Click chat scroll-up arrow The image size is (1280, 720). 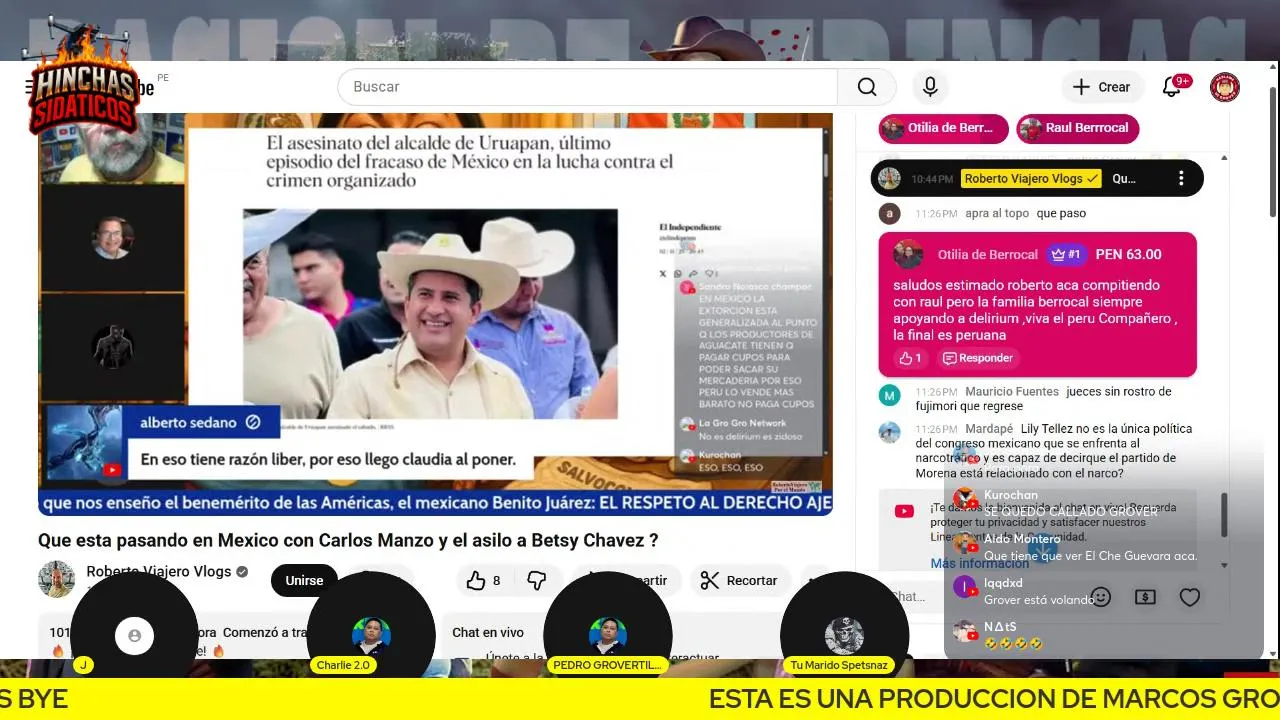click(x=1224, y=158)
